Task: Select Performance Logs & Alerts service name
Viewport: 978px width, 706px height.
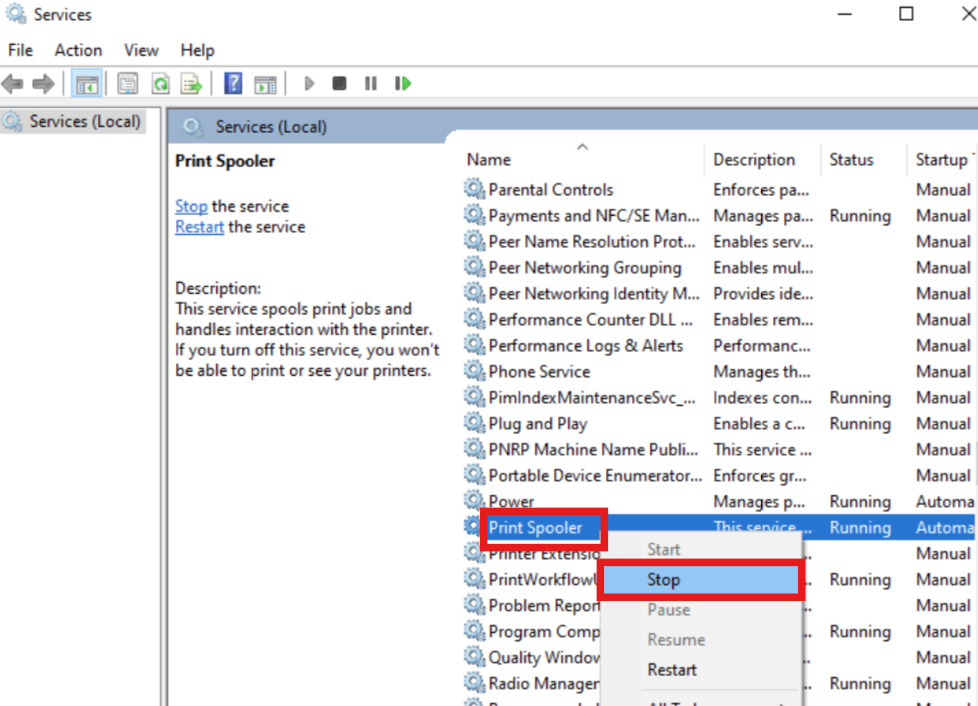Action: [586, 346]
